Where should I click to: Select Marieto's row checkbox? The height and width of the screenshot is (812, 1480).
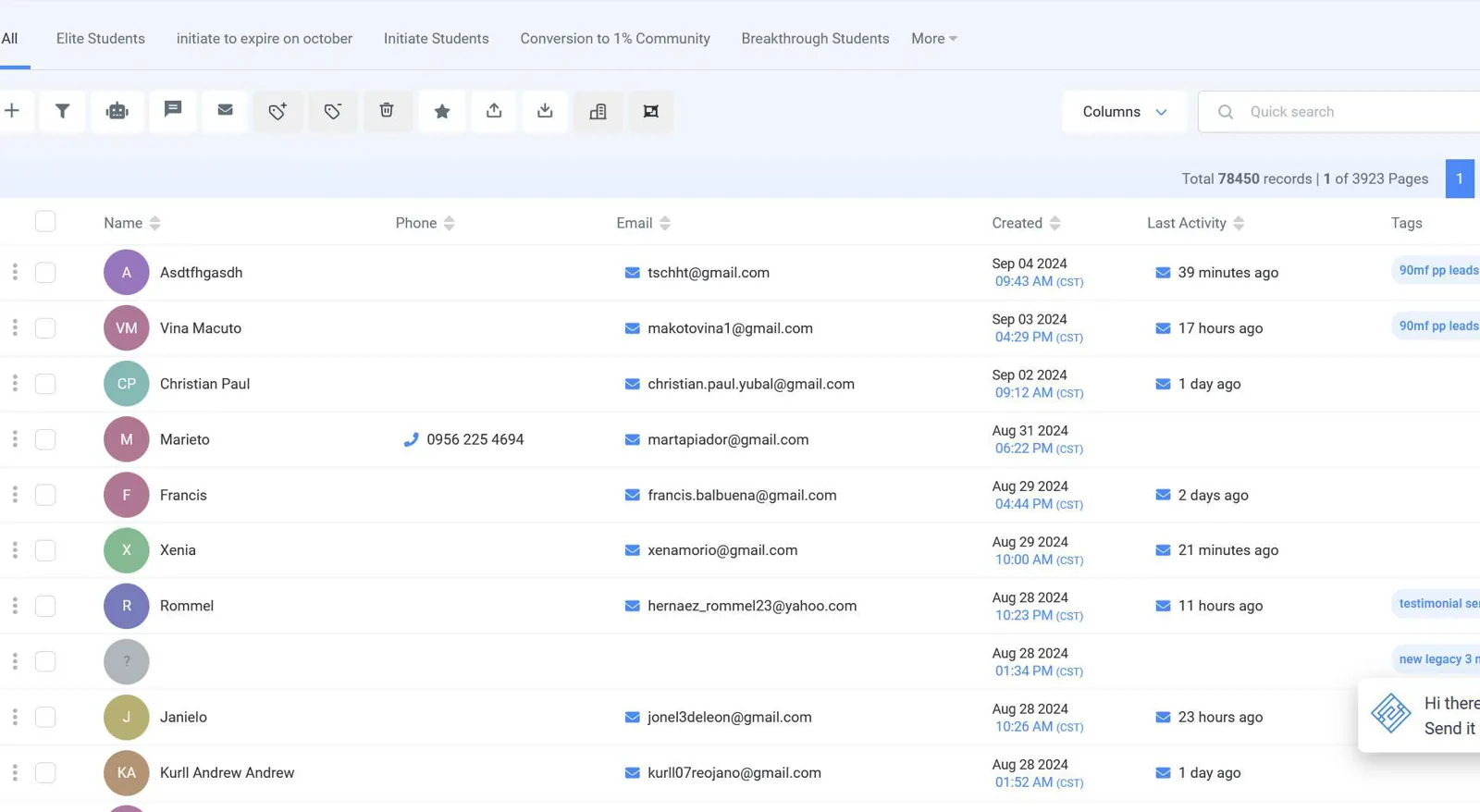45,438
